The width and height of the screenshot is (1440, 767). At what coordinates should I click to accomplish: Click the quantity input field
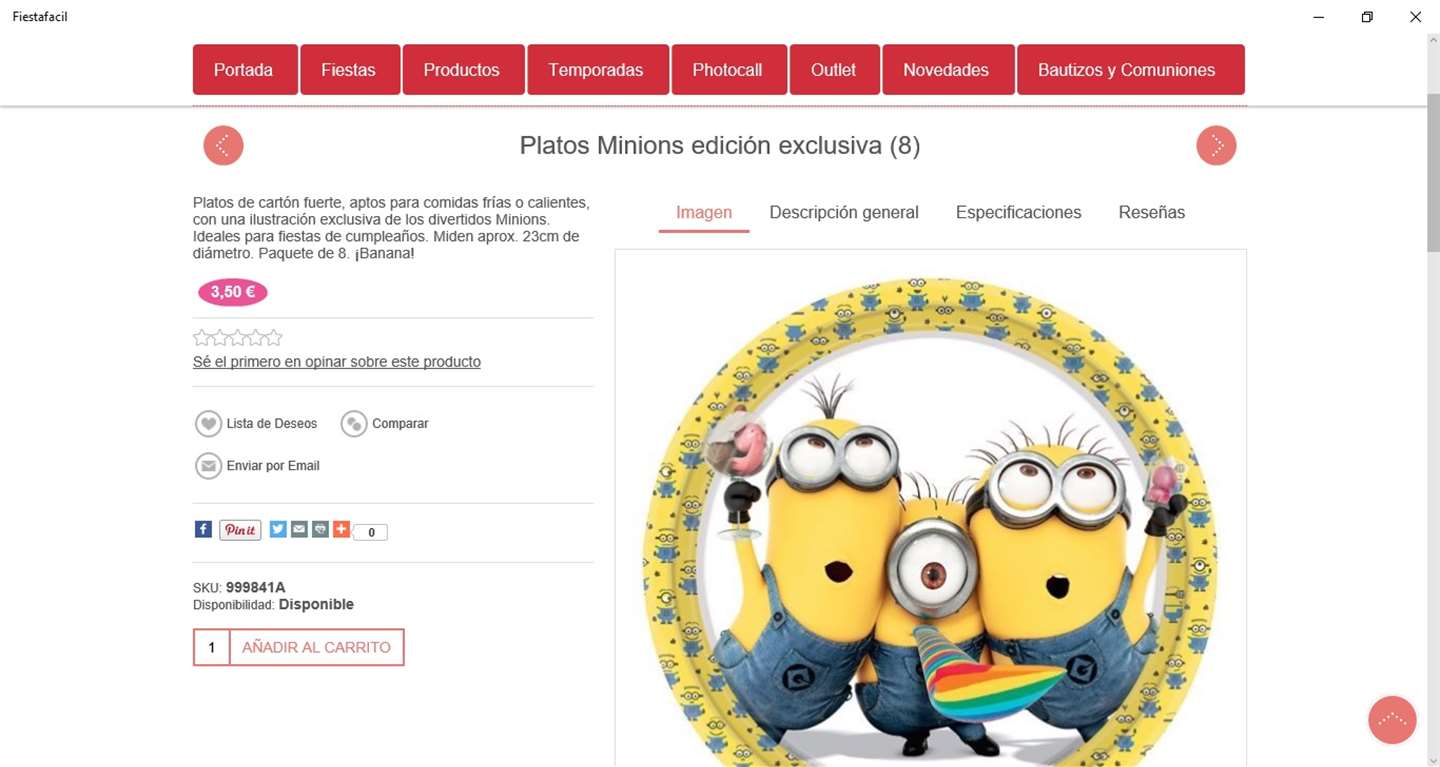coord(212,647)
